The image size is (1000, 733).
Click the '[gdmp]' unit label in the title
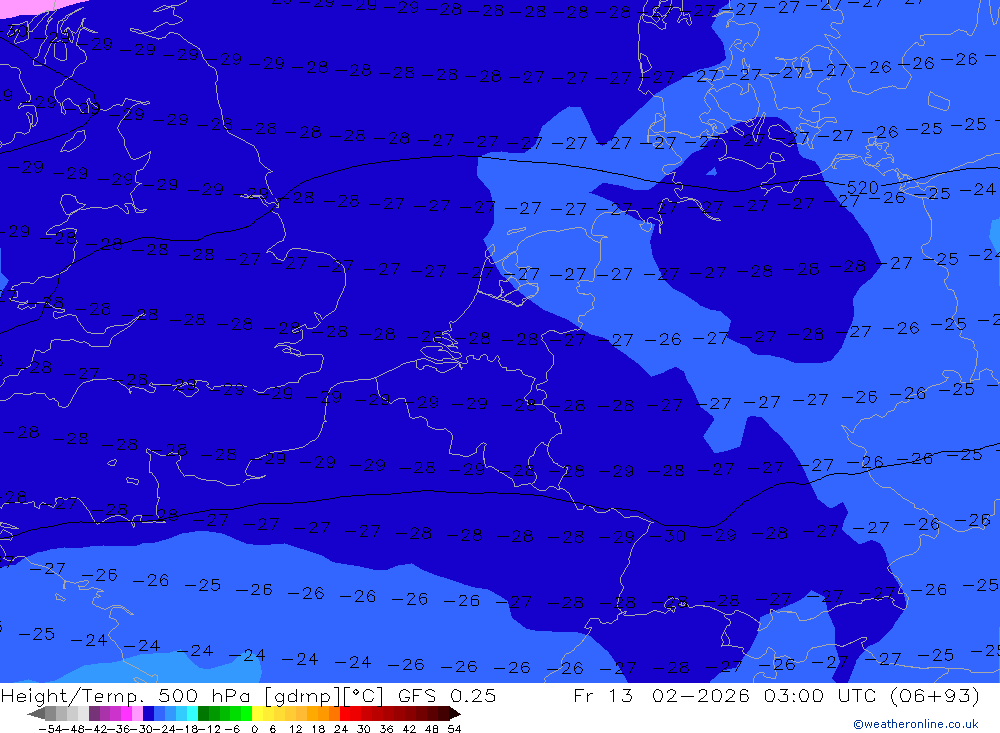(303, 695)
